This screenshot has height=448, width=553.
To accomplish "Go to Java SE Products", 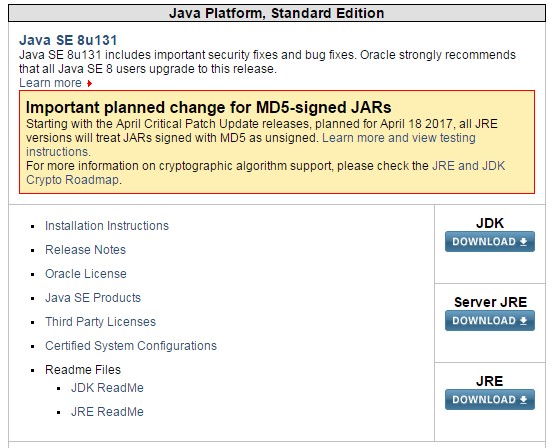I will point(93,298).
